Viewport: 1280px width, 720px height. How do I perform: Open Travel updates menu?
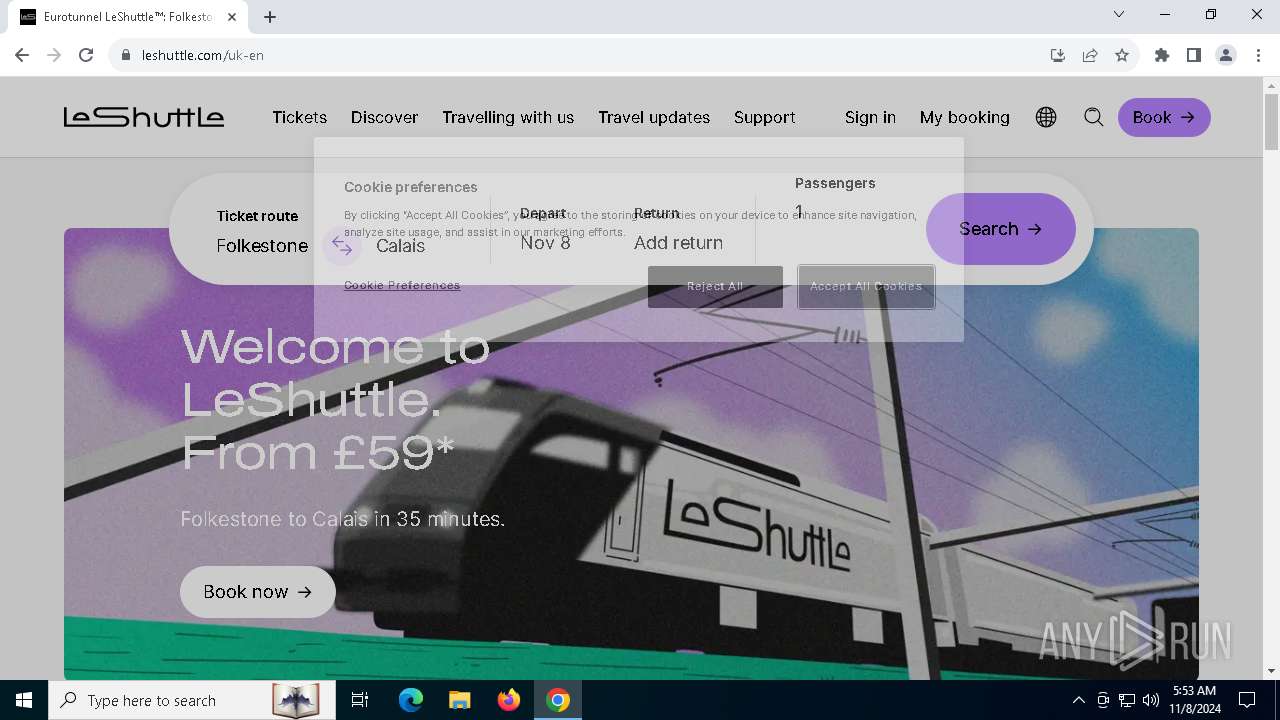pyautogui.click(x=654, y=117)
